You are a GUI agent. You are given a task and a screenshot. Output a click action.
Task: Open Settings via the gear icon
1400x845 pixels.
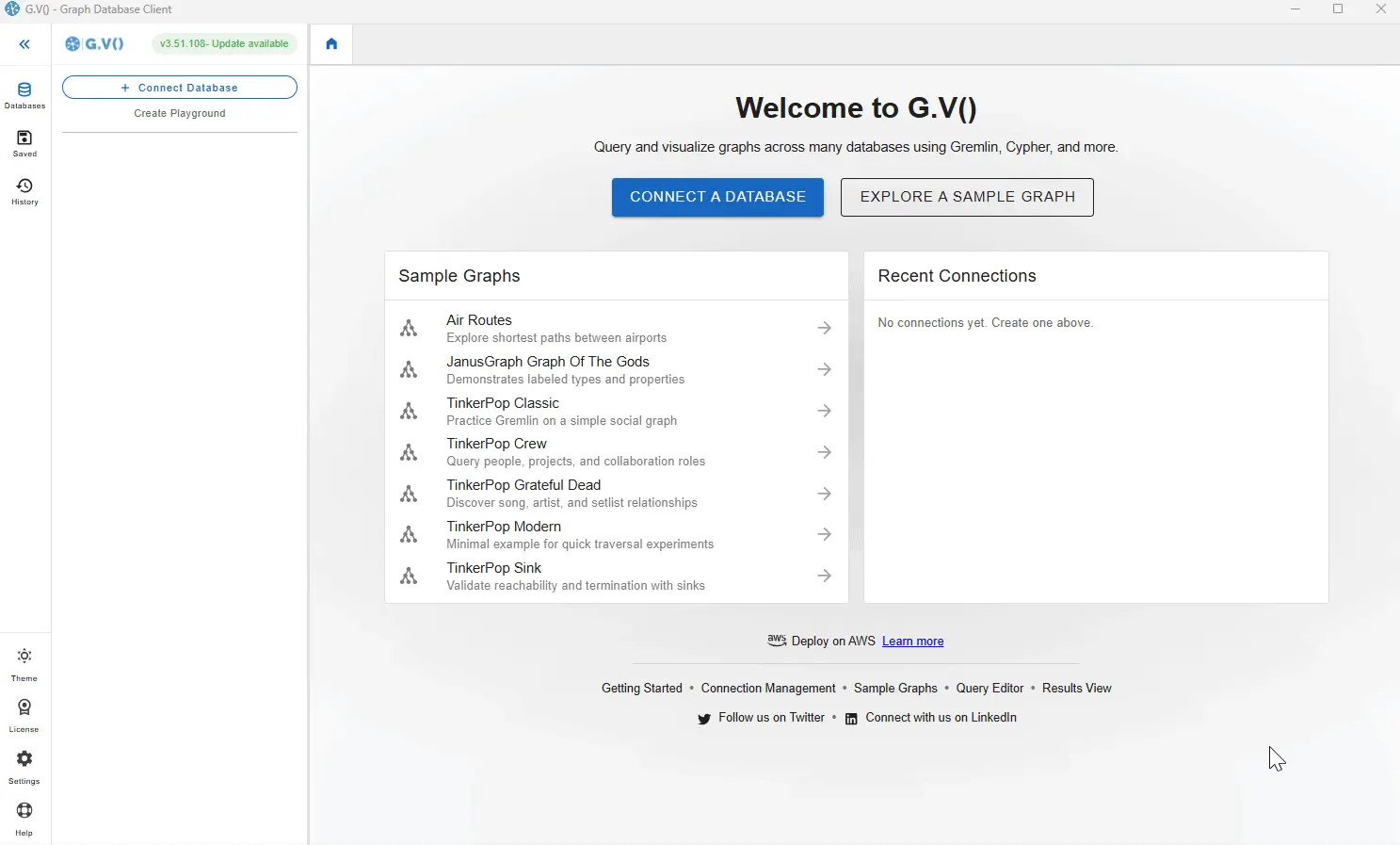click(24, 759)
